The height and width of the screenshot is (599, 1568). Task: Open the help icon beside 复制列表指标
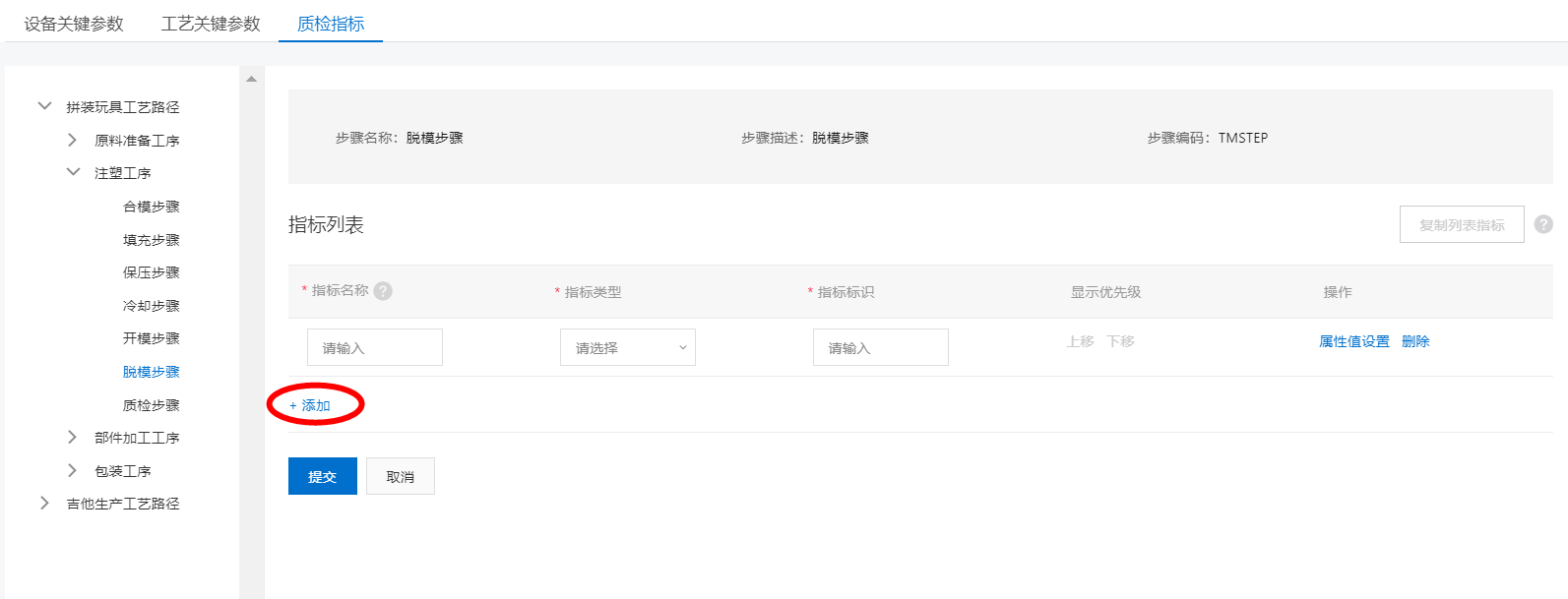click(1543, 224)
